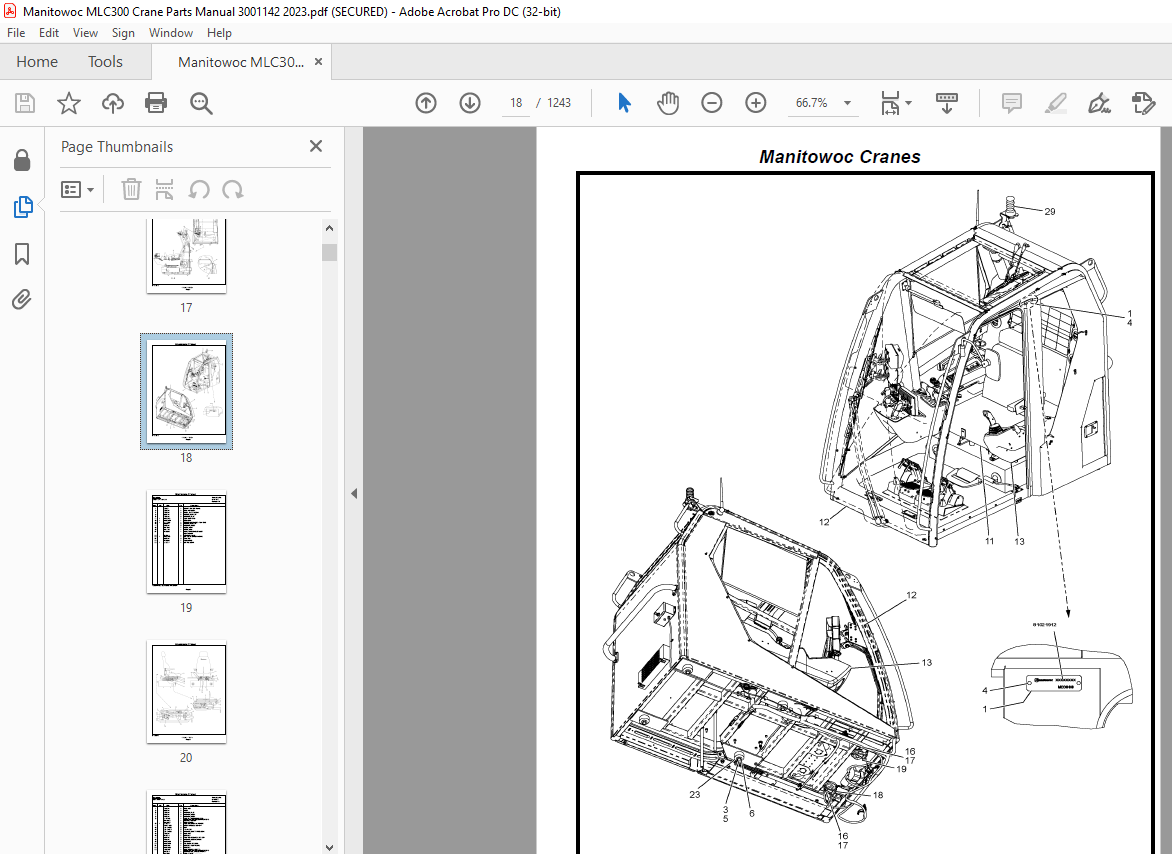Open the page fit options dropdown arrow
Viewport: 1172px width, 854px height.
coord(908,103)
